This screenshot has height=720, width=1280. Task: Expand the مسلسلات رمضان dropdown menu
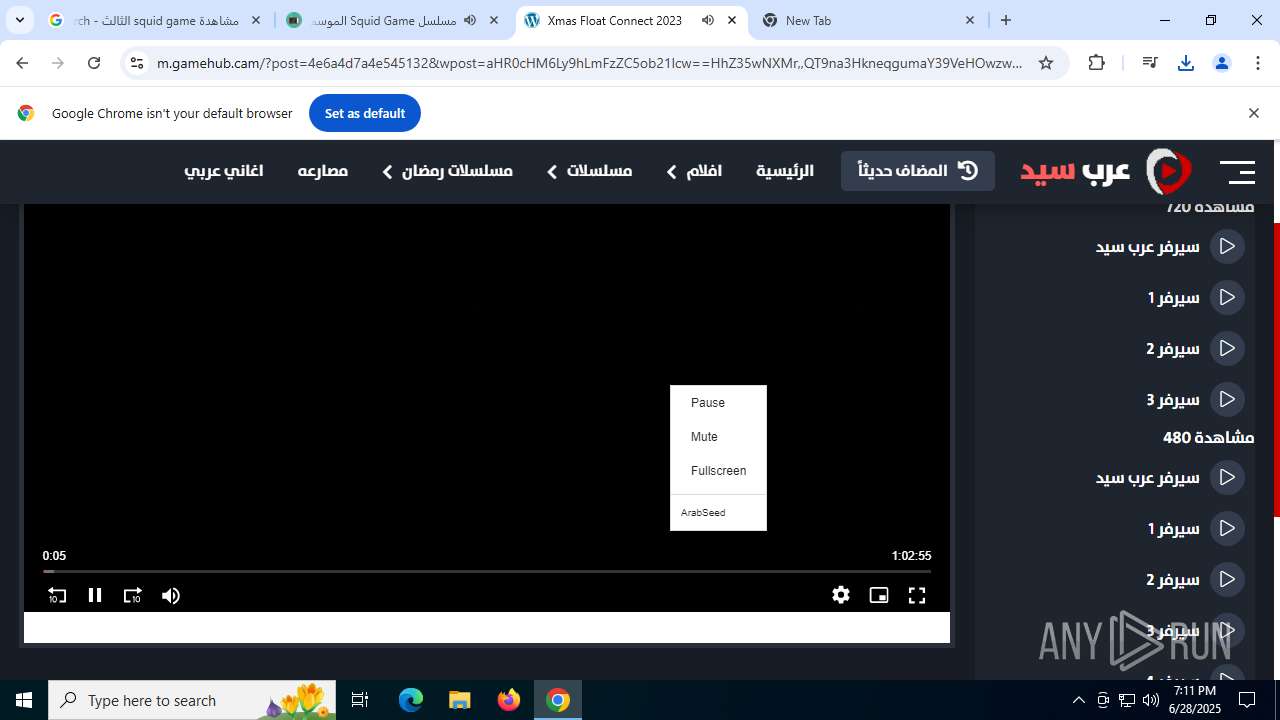click(x=447, y=171)
